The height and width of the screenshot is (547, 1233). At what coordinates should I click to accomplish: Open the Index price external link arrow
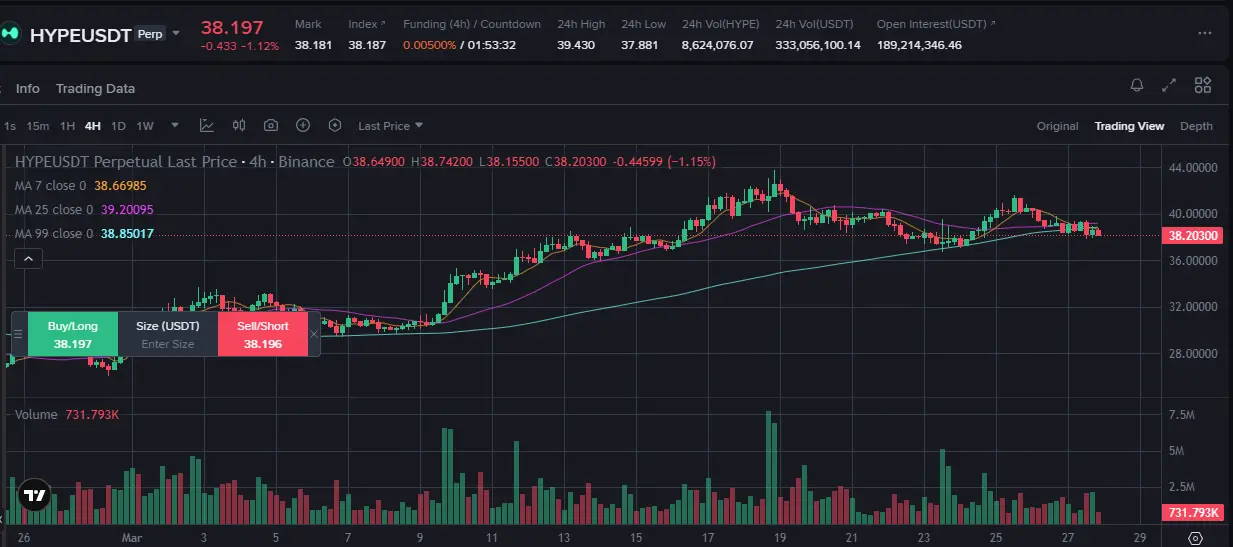click(382, 23)
